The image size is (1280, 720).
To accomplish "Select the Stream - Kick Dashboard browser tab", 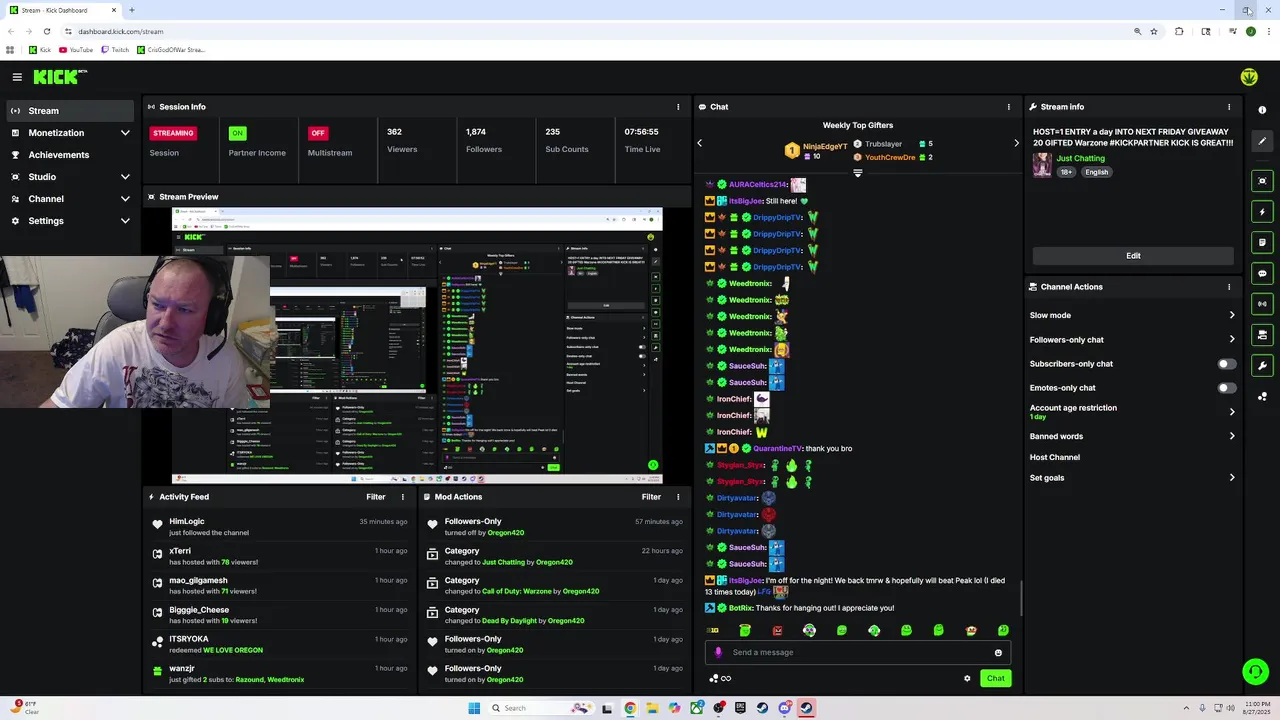I will pyautogui.click(x=63, y=10).
